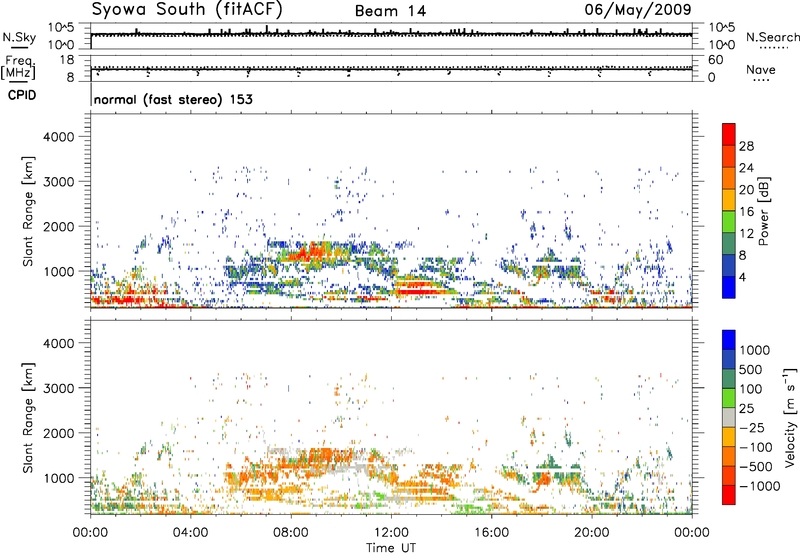800x554 pixels.
Task: Click the N.Sky noise trace plot
Action: click(x=391, y=36)
